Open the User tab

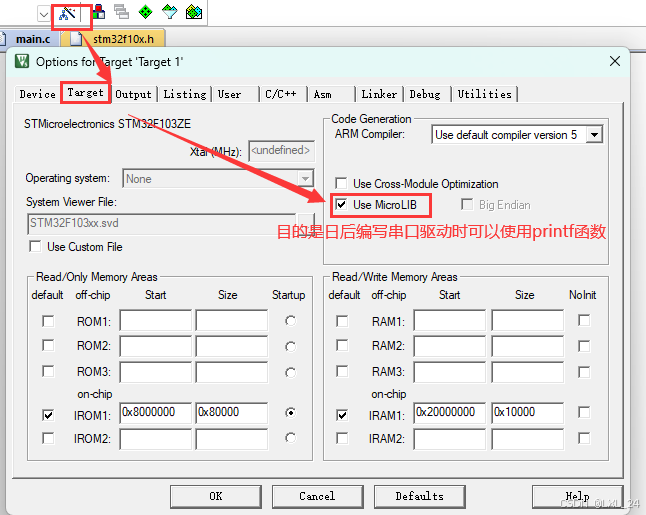pos(235,94)
